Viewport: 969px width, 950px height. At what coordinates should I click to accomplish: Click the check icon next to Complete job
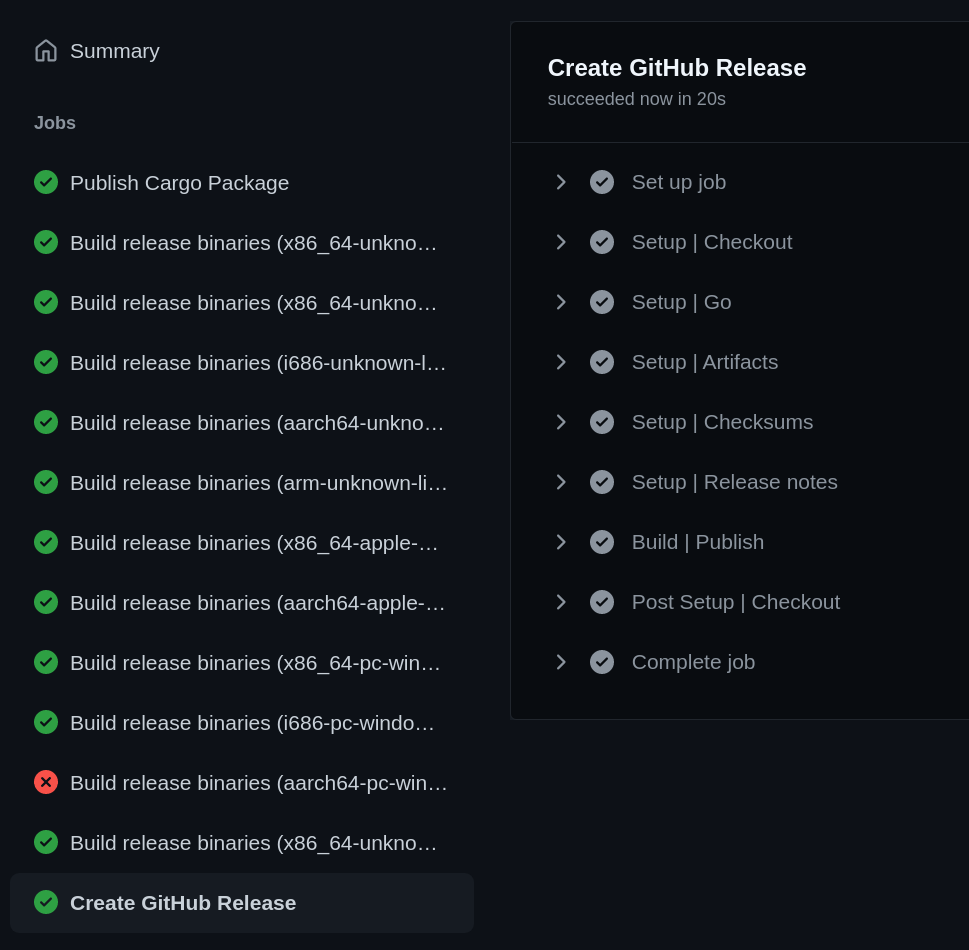(601, 662)
